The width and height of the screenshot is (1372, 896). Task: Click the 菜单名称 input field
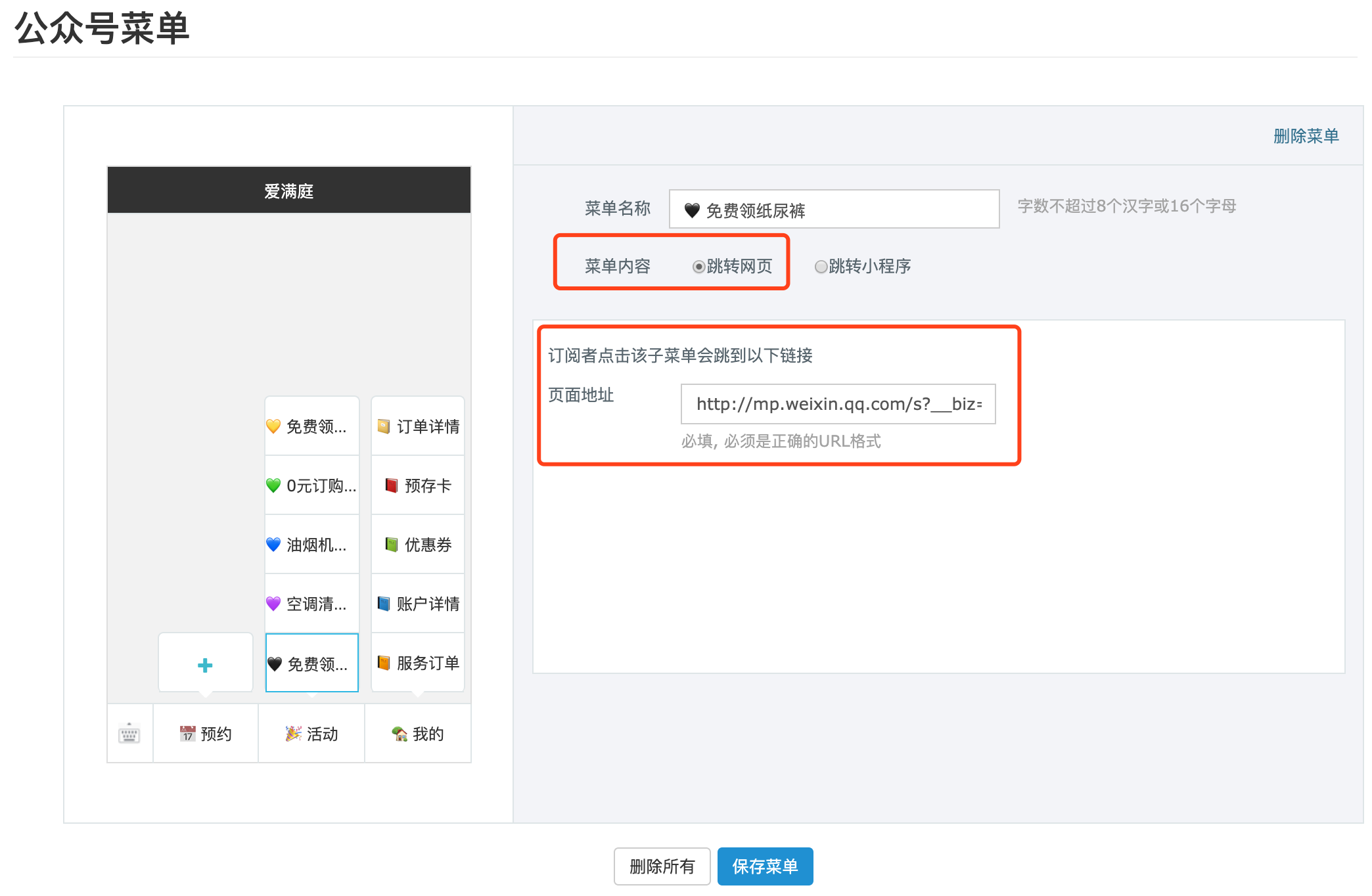coord(835,210)
